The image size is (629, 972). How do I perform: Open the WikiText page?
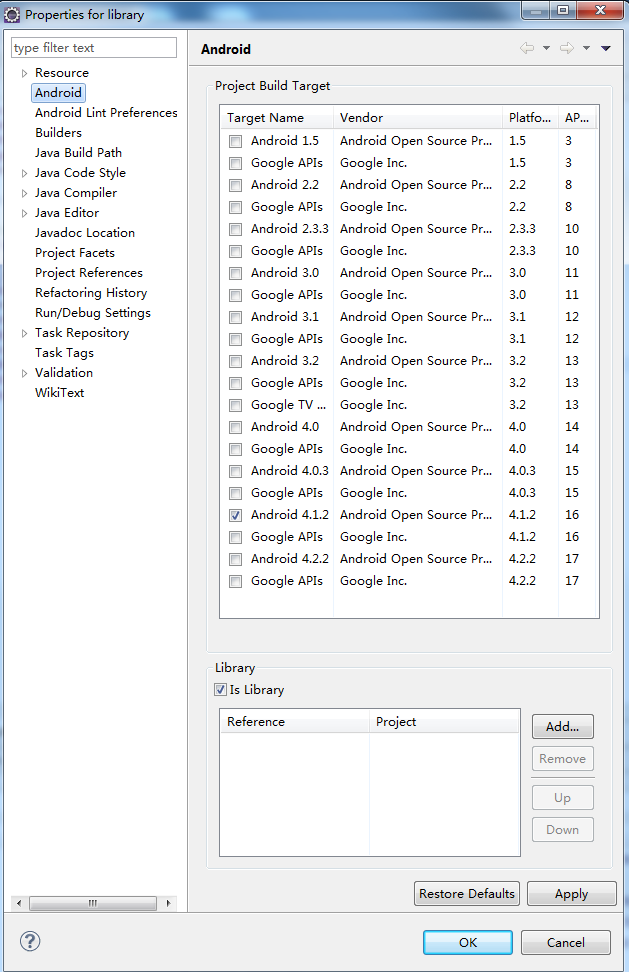59,392
